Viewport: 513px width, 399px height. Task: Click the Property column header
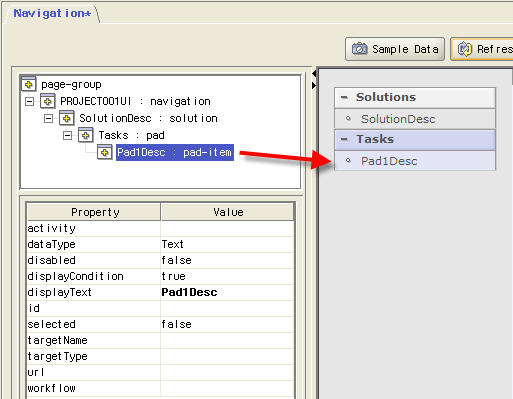[x=94, y=212]
